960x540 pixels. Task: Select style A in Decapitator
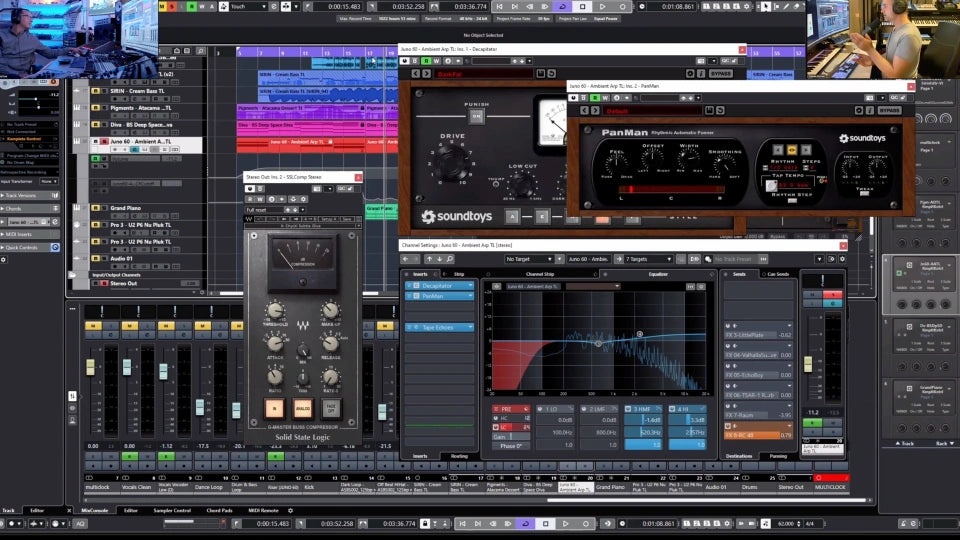(512, 216)
